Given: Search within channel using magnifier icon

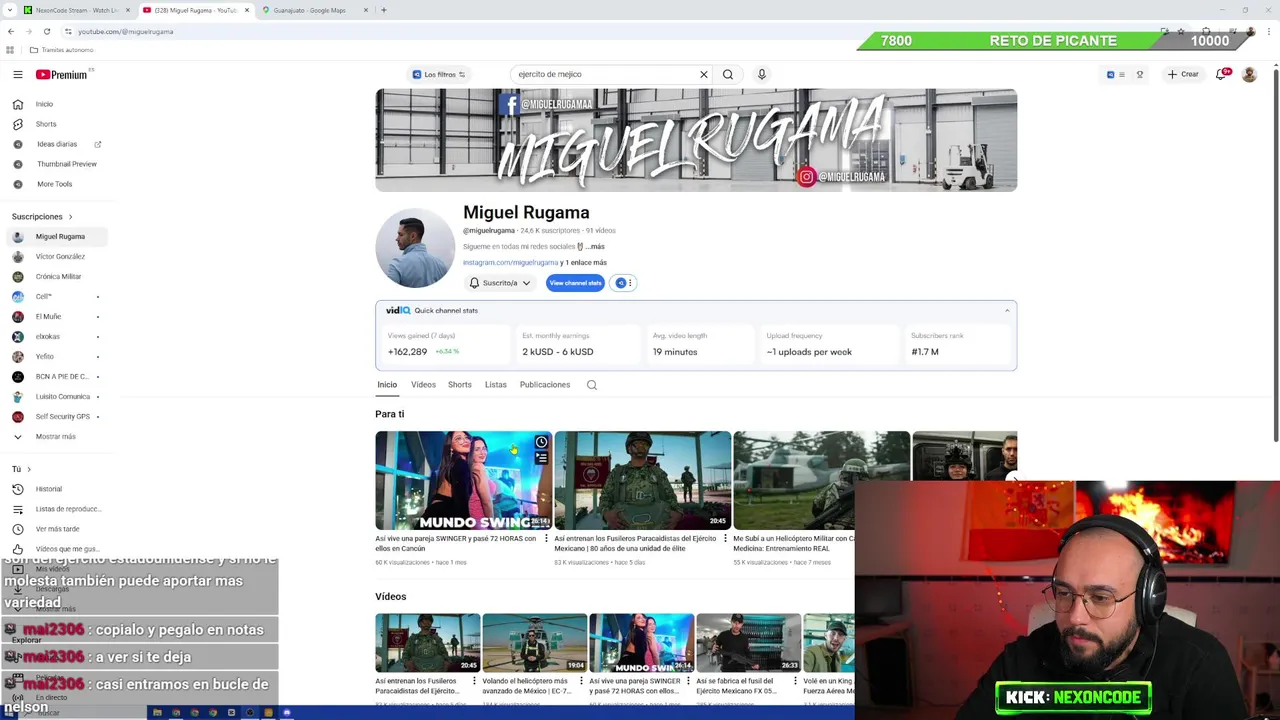Looking at the screenshot, I should 592,385.
